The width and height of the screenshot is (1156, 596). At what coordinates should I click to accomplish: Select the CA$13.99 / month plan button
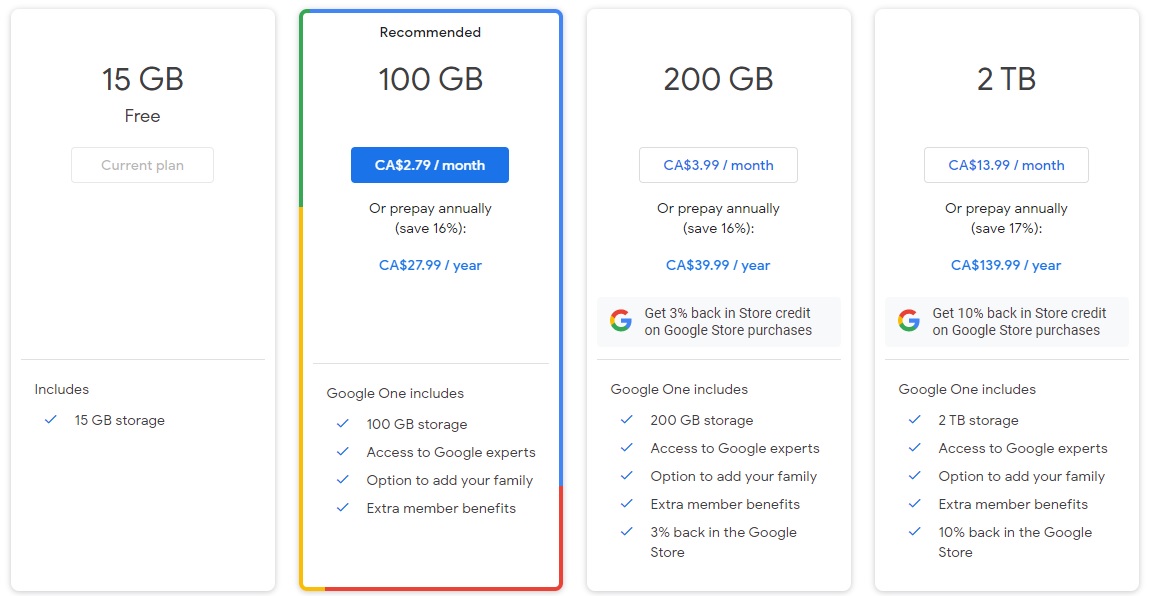click(1006, 164)
